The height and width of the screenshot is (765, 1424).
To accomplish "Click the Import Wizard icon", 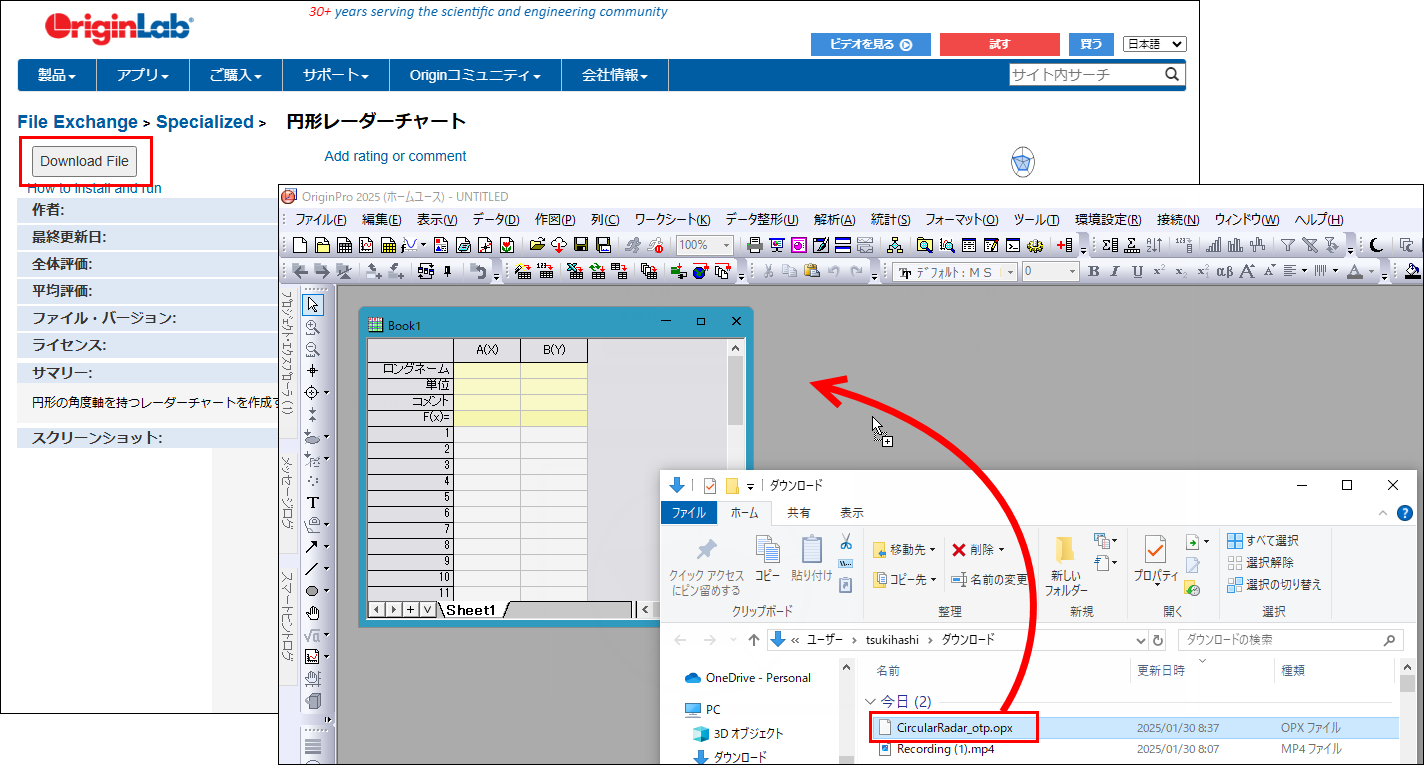I will tap(523, 271).
